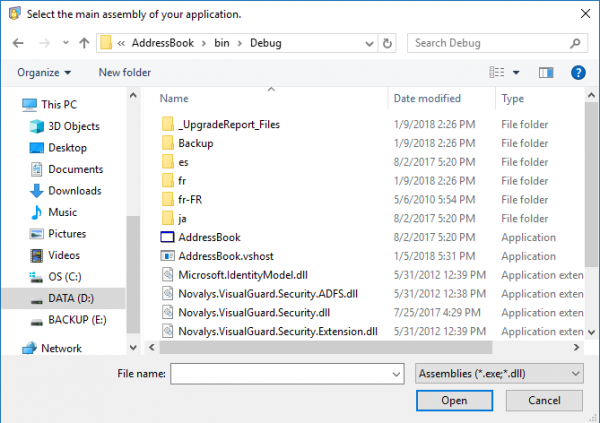Go up one folder level

(x=84, y=43)
